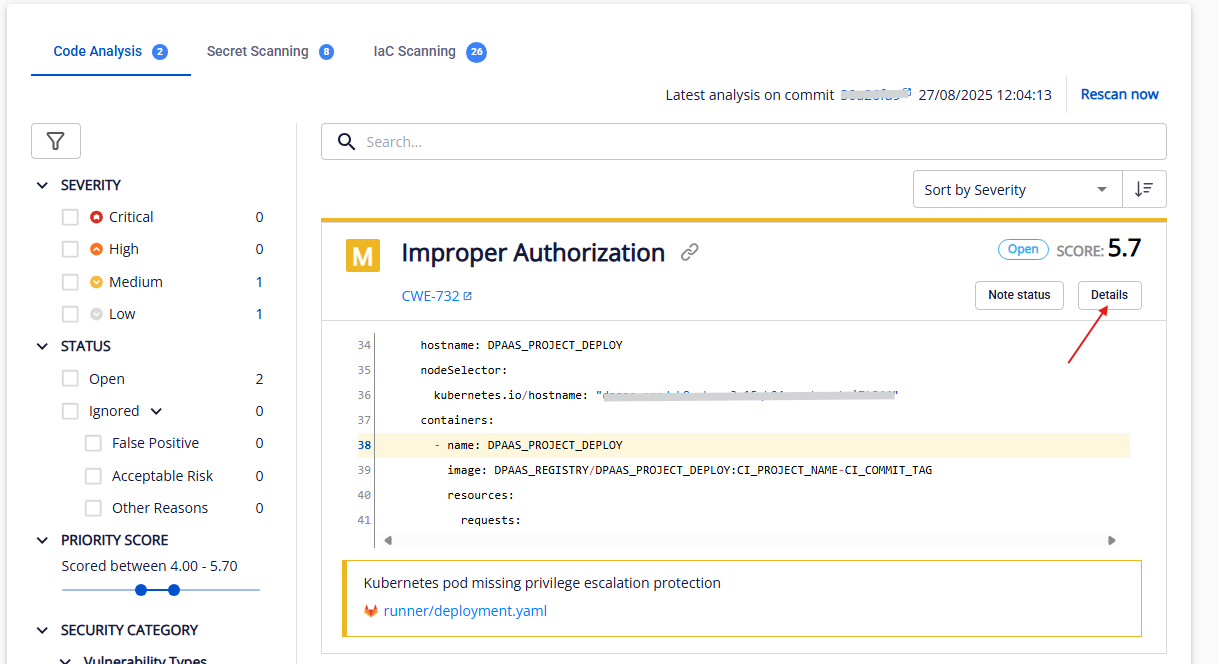Click the yellow Medium severity M badge
The width and height of the screenshot is (1219, 664).
[363, 255]
